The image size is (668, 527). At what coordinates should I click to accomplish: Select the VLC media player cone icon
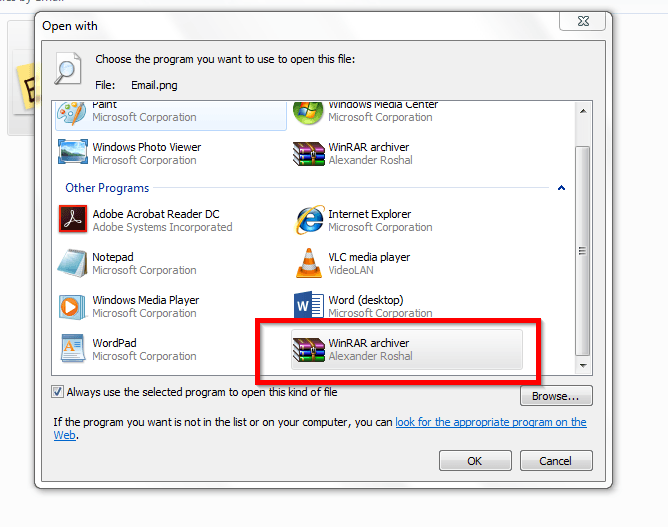[309, 263]
